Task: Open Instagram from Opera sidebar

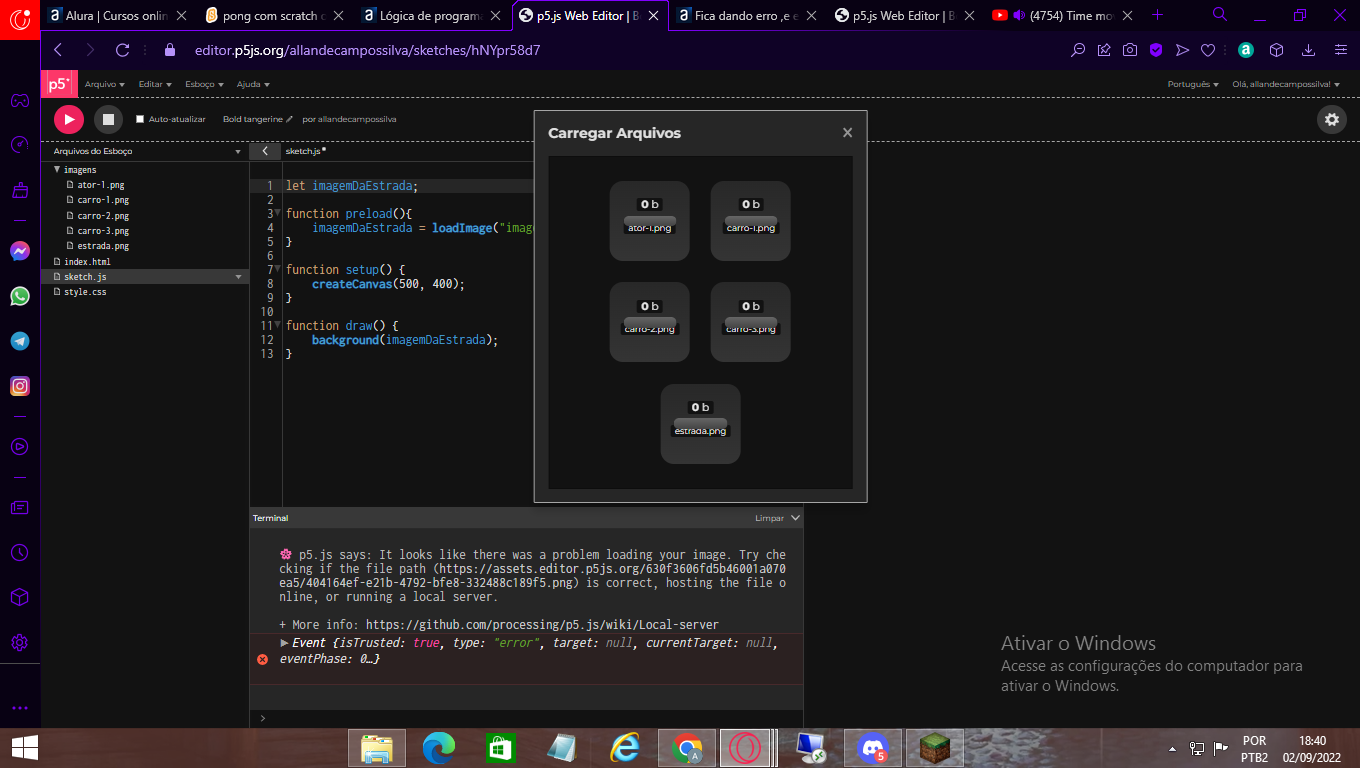Action: tap(20, 386)
